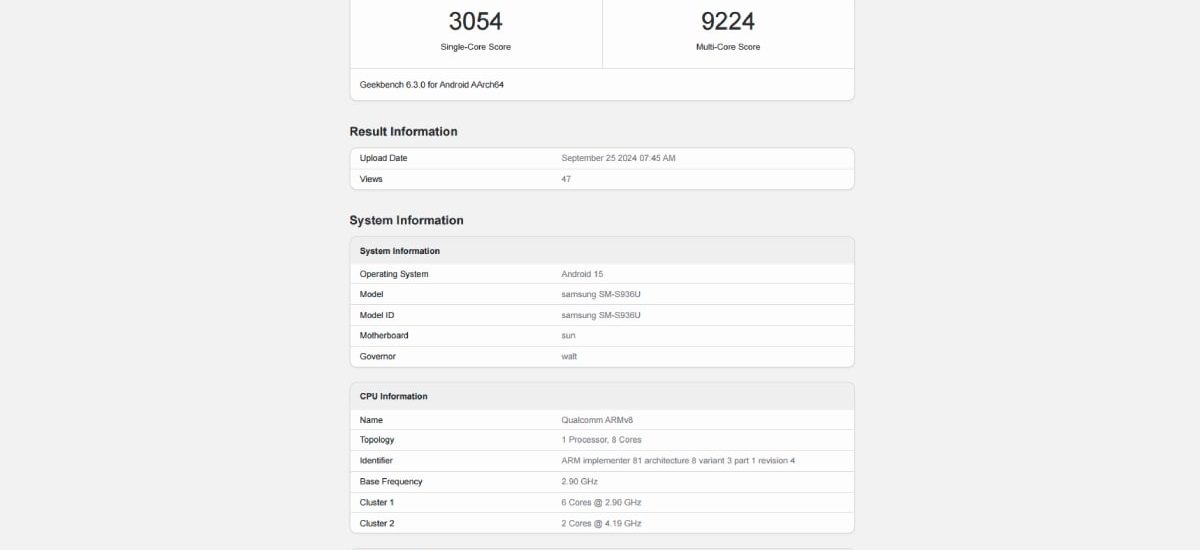Screen dimensions: 1200x550
Task: Click the 9224 multi-core score number
Action: click(x=727, y=21)
